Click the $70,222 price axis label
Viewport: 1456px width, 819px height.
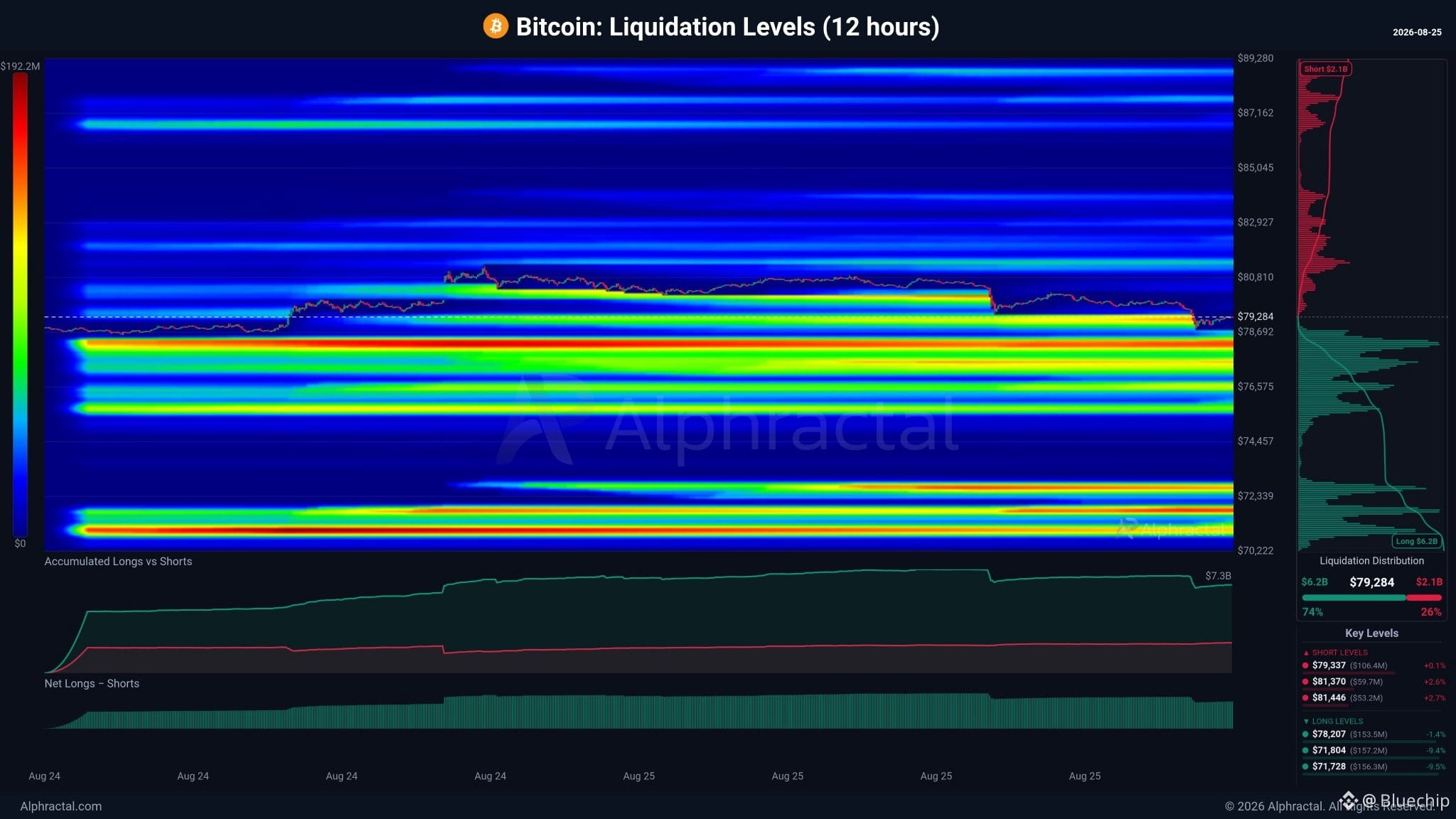coord(1256,551)
